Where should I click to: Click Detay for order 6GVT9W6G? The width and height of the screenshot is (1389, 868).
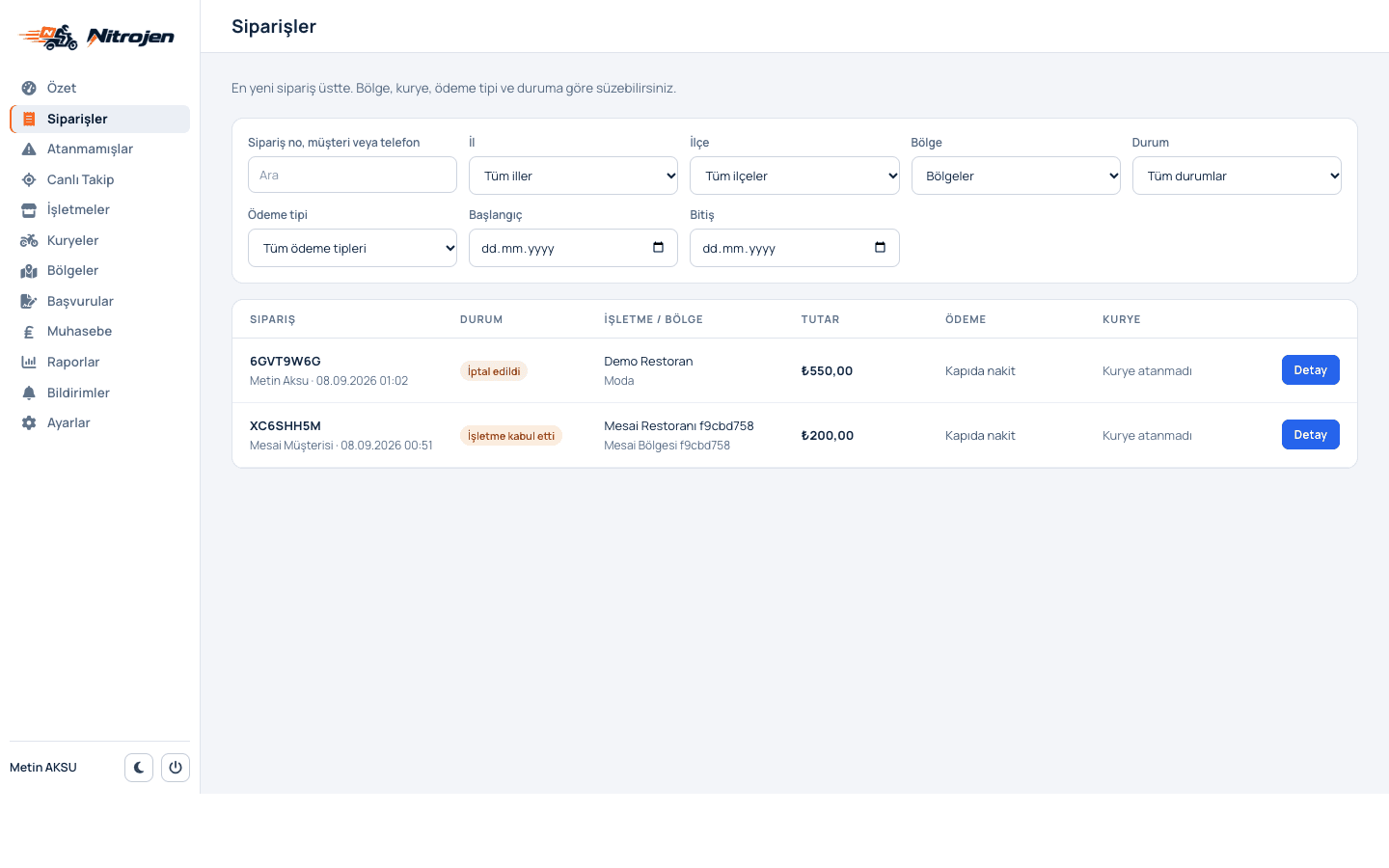click(x=1310, y=370)
